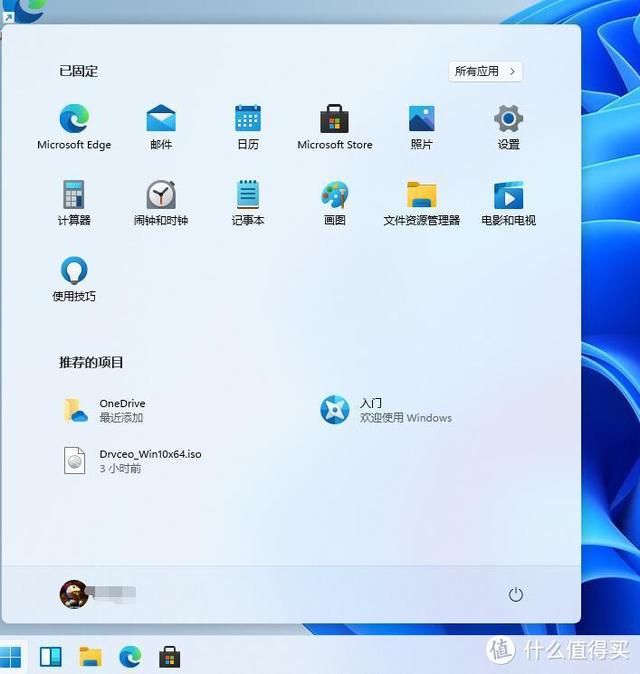The image size is (640, 674).
Task: Open the Widgets icon on taskbar
Action: click(x=51, y=657)
